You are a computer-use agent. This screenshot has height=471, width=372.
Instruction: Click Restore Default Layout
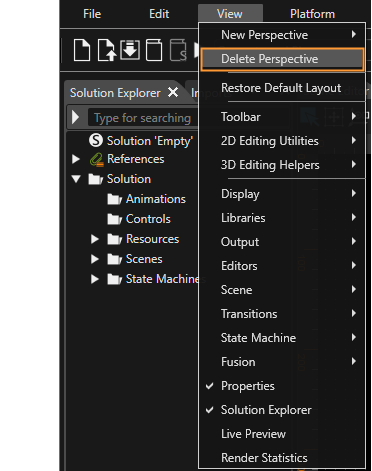tap(282, 88)
